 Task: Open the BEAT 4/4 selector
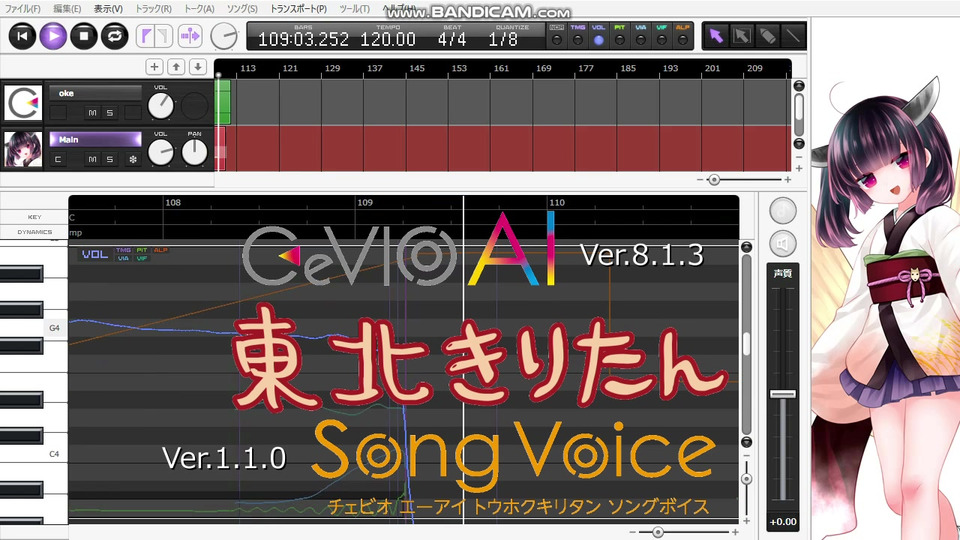452,40
